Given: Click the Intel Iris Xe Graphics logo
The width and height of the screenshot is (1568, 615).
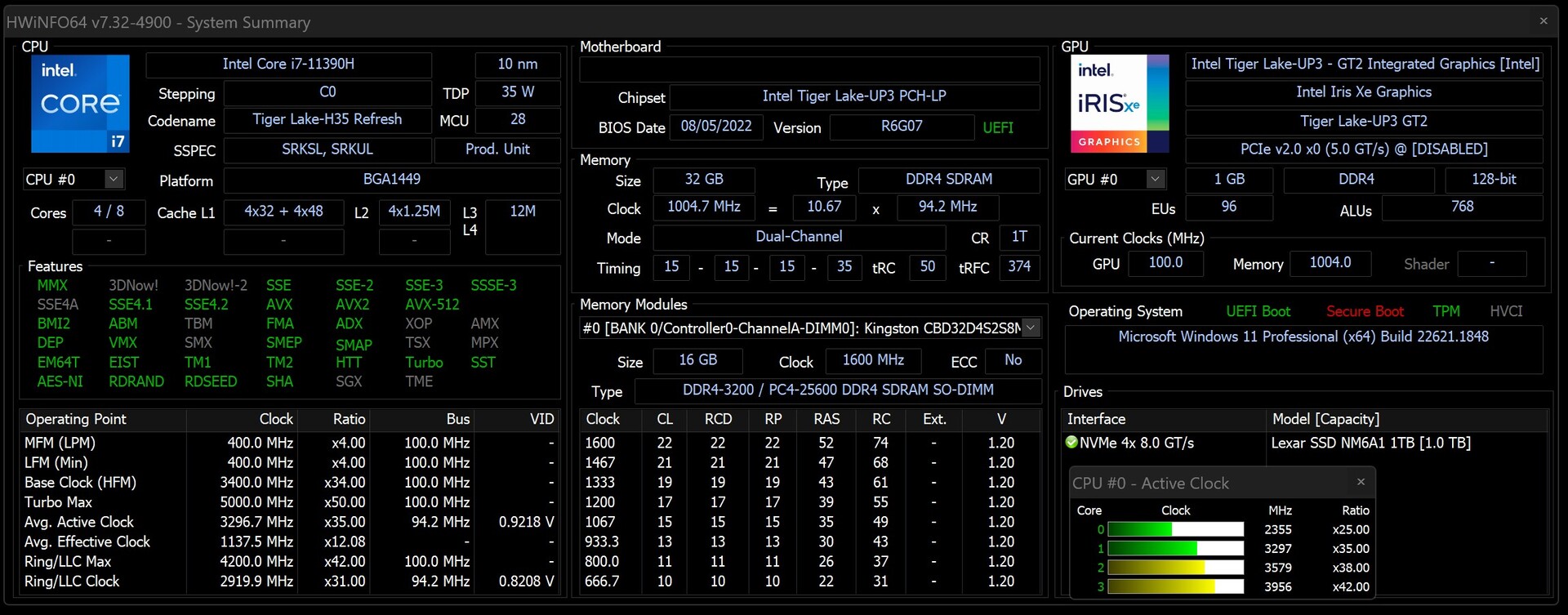Looking at the screenshot, I should [x=1120, y=104].
